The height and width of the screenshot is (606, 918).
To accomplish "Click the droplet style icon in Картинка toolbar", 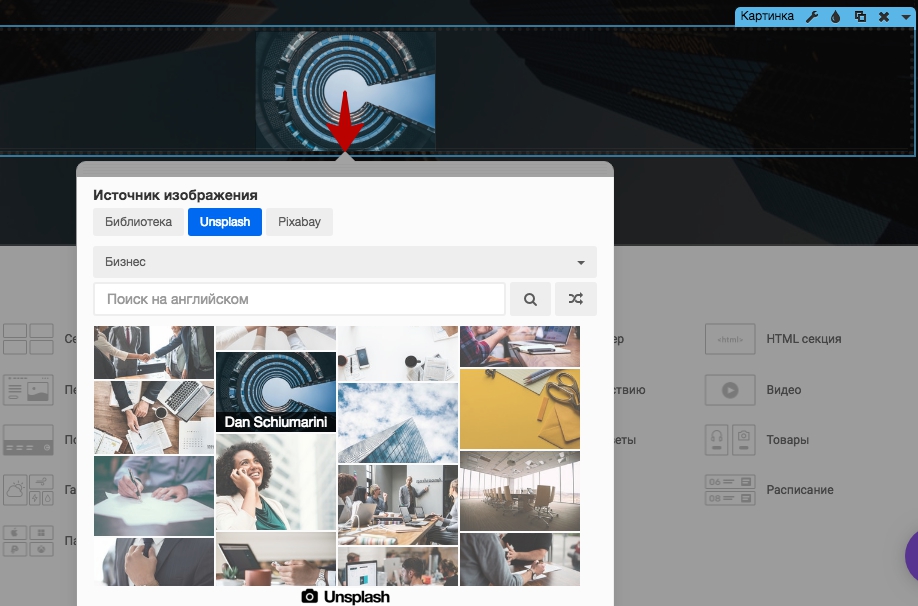I will 835,16.
